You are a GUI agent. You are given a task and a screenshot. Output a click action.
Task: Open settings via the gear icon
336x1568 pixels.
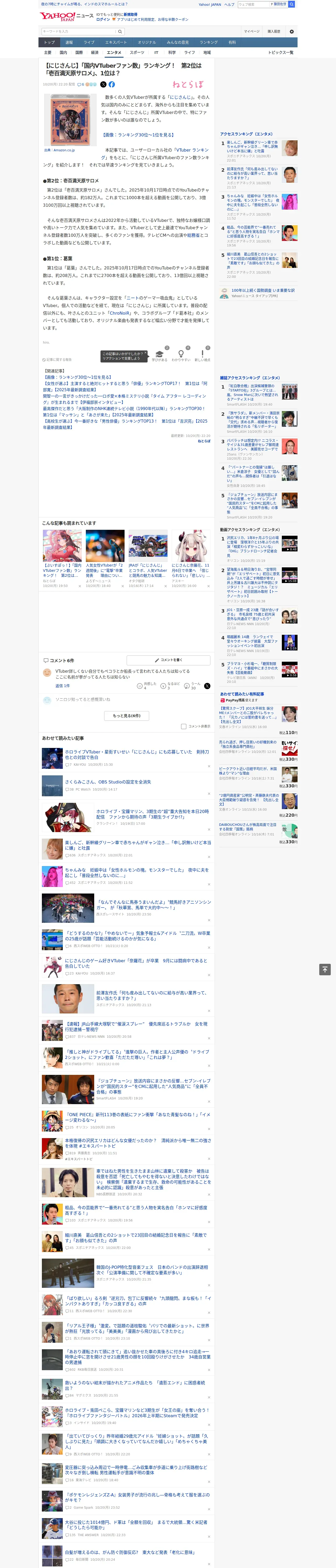tap(292, 32)
